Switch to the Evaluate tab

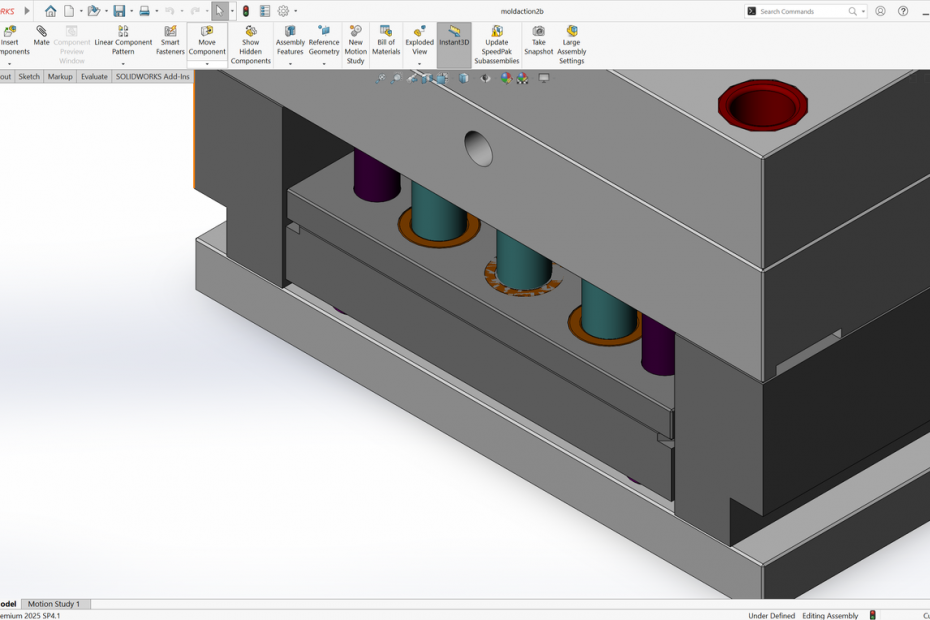pos(94,76)
